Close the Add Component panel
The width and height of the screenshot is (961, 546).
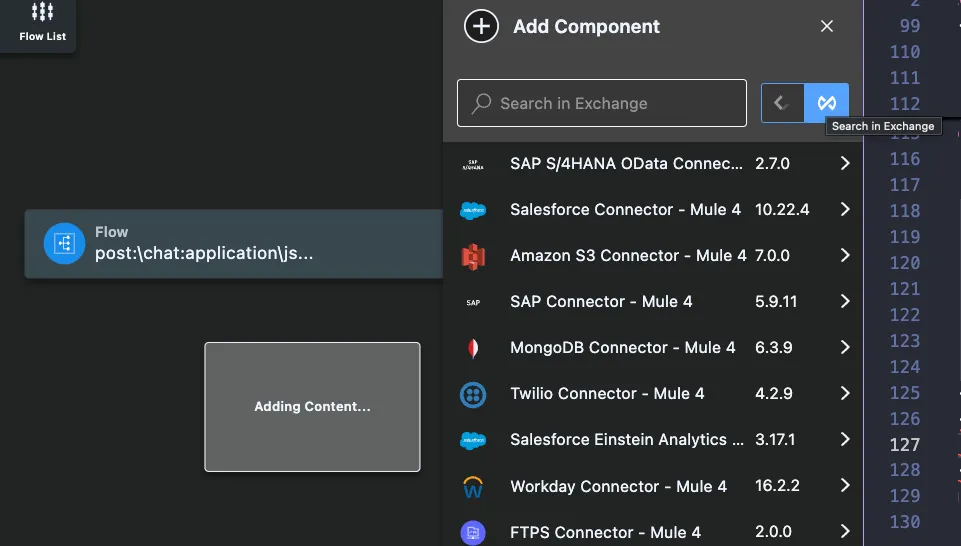pos(827,26)
